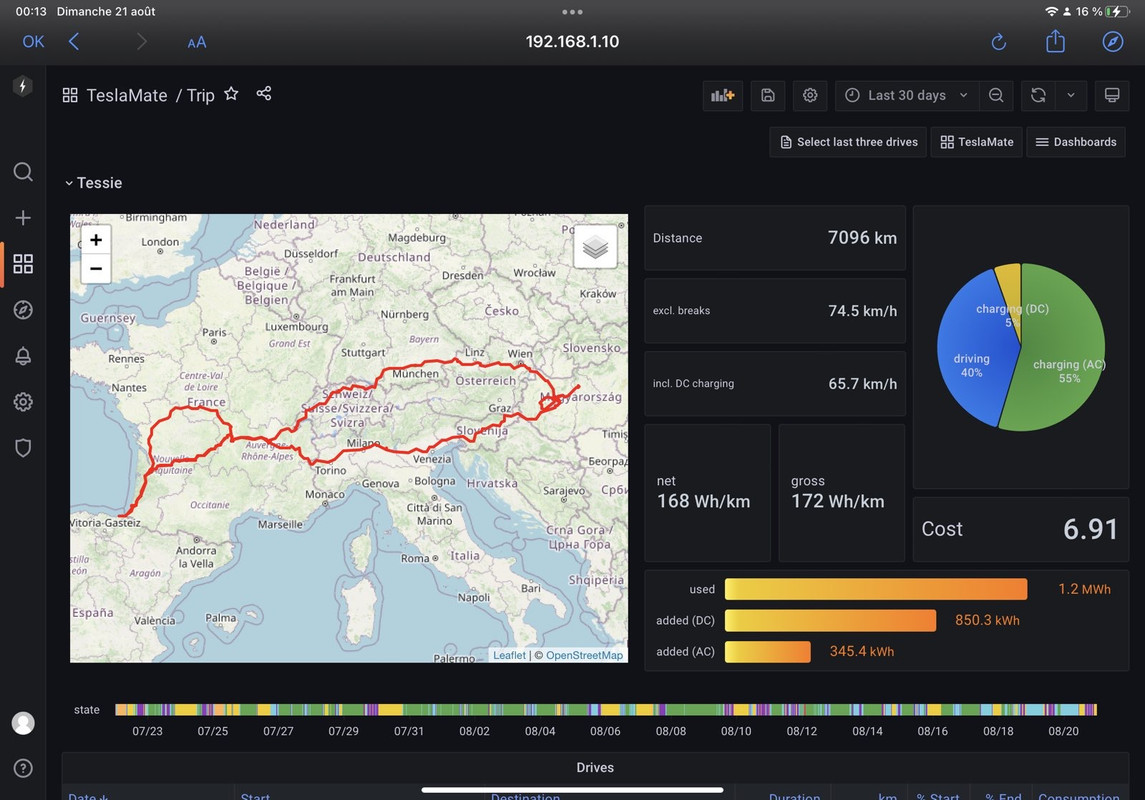Click the Trip dashboard title
This screenshot has height=800, width=1145.
point(200,95)
